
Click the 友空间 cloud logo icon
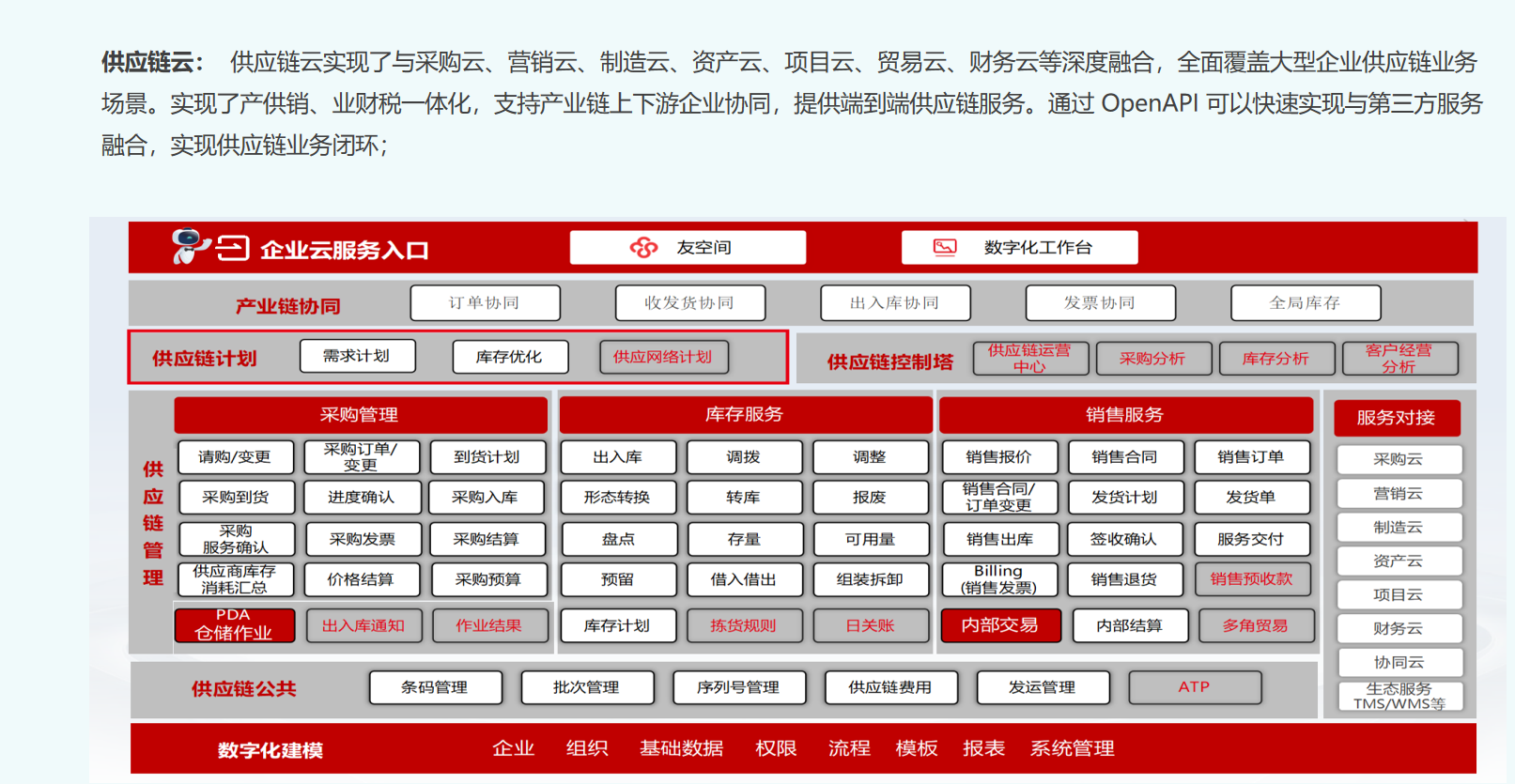643,248
